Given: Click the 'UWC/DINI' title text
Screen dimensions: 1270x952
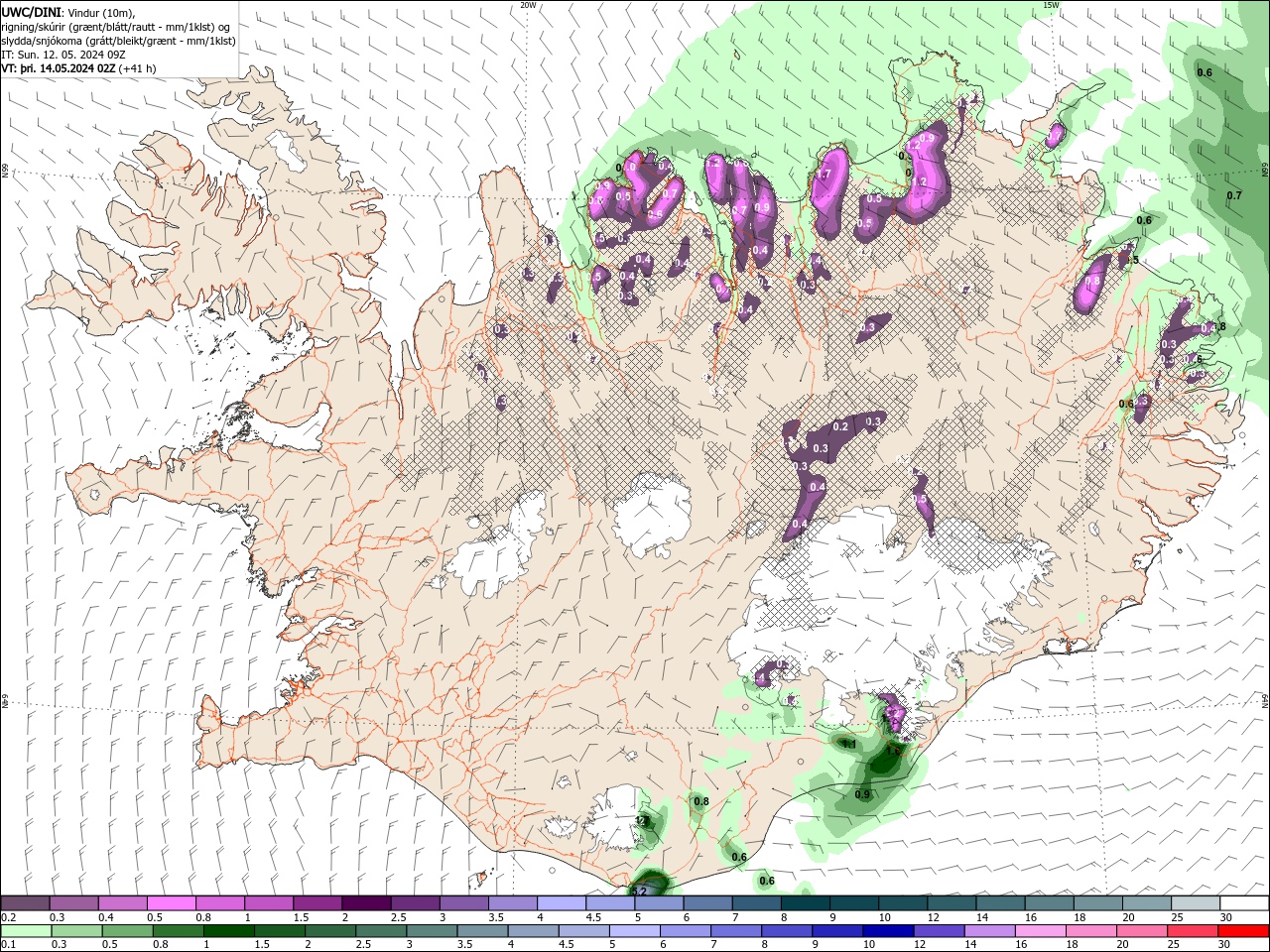Looking at the screenshot, I should pos(30,12).
